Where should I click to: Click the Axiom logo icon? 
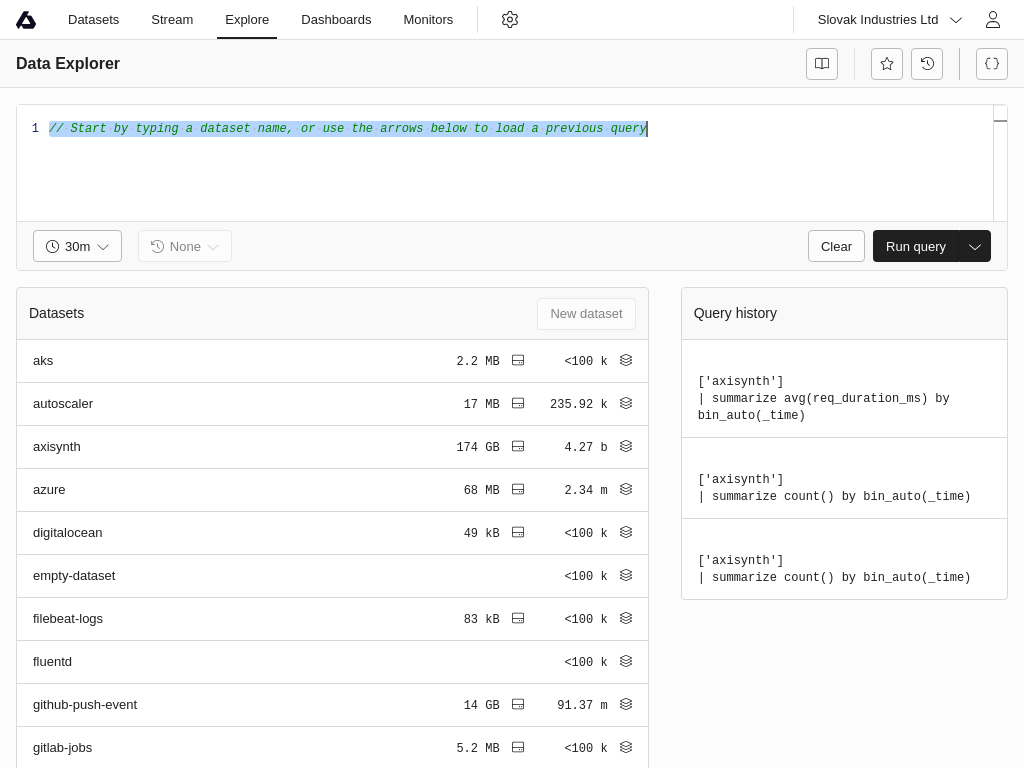26,20
